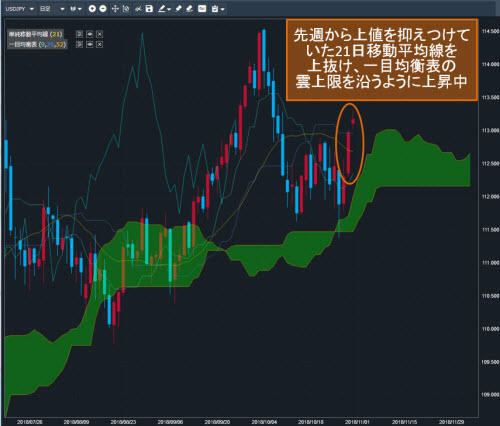The width and height of the screenshot is (500, 426).
Task: Click the 2018/10/04 date on the time axis
Action: 264,422
